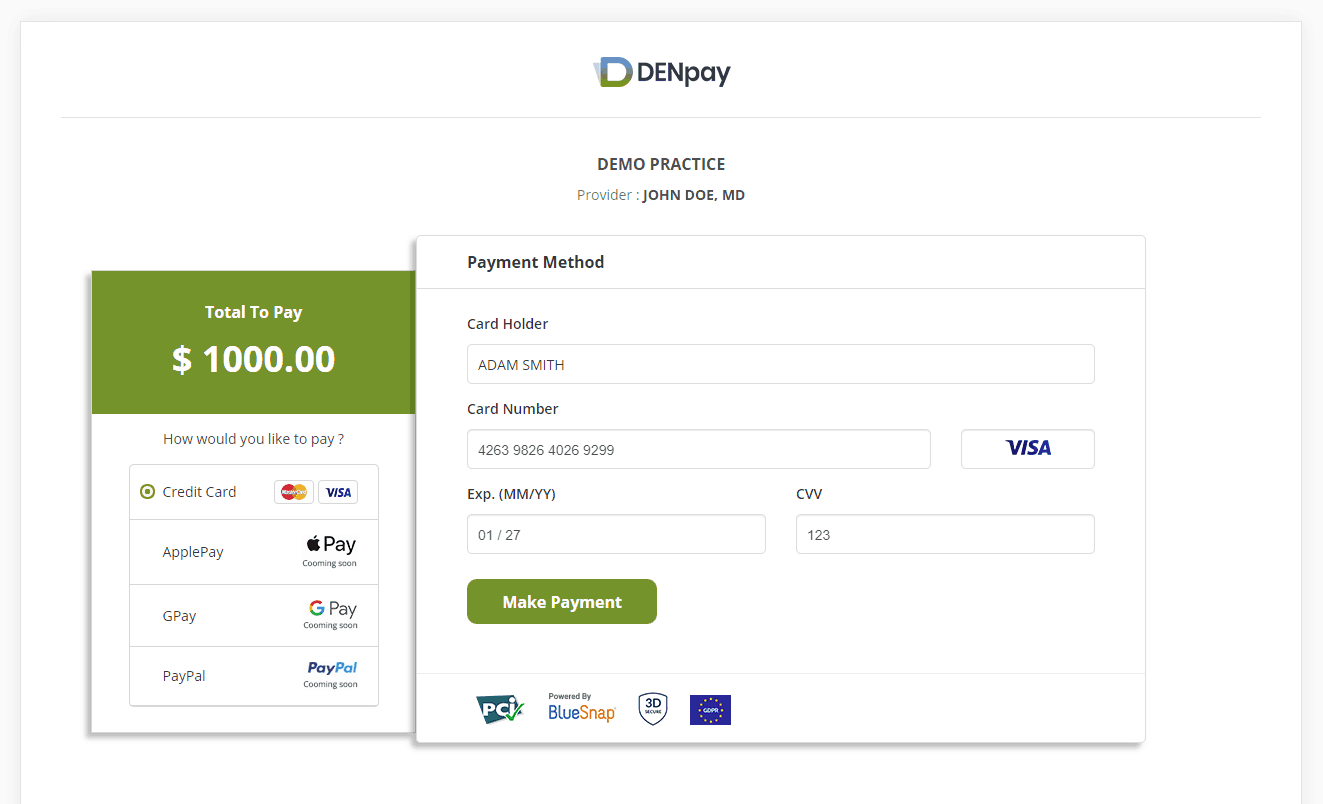The height and width of the screenshot is (804, 1323).
Task: Select the Credit Card radio button
Action: point(148,492)
